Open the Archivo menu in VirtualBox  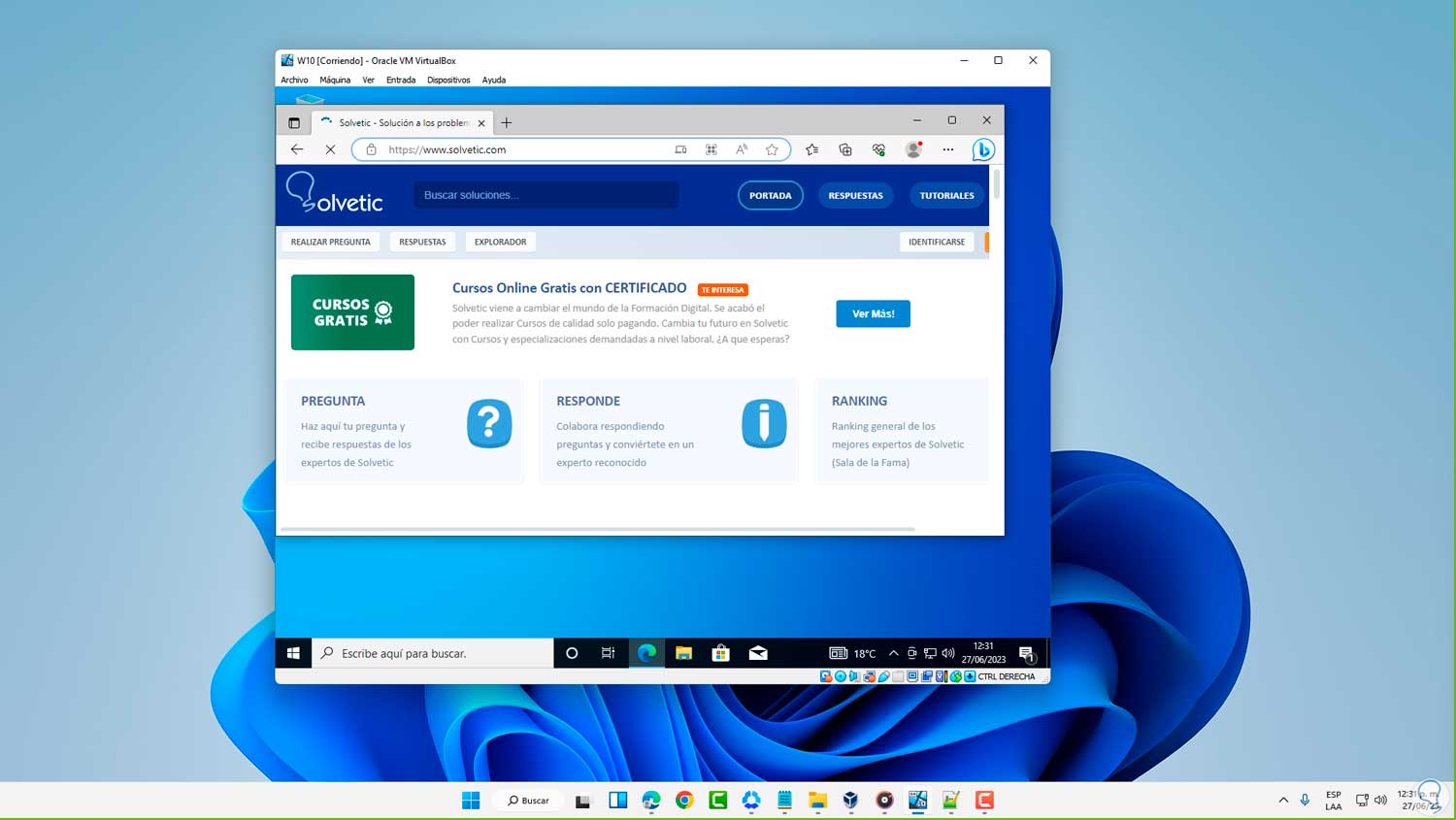pyautogui.click(x=294, y=81)
